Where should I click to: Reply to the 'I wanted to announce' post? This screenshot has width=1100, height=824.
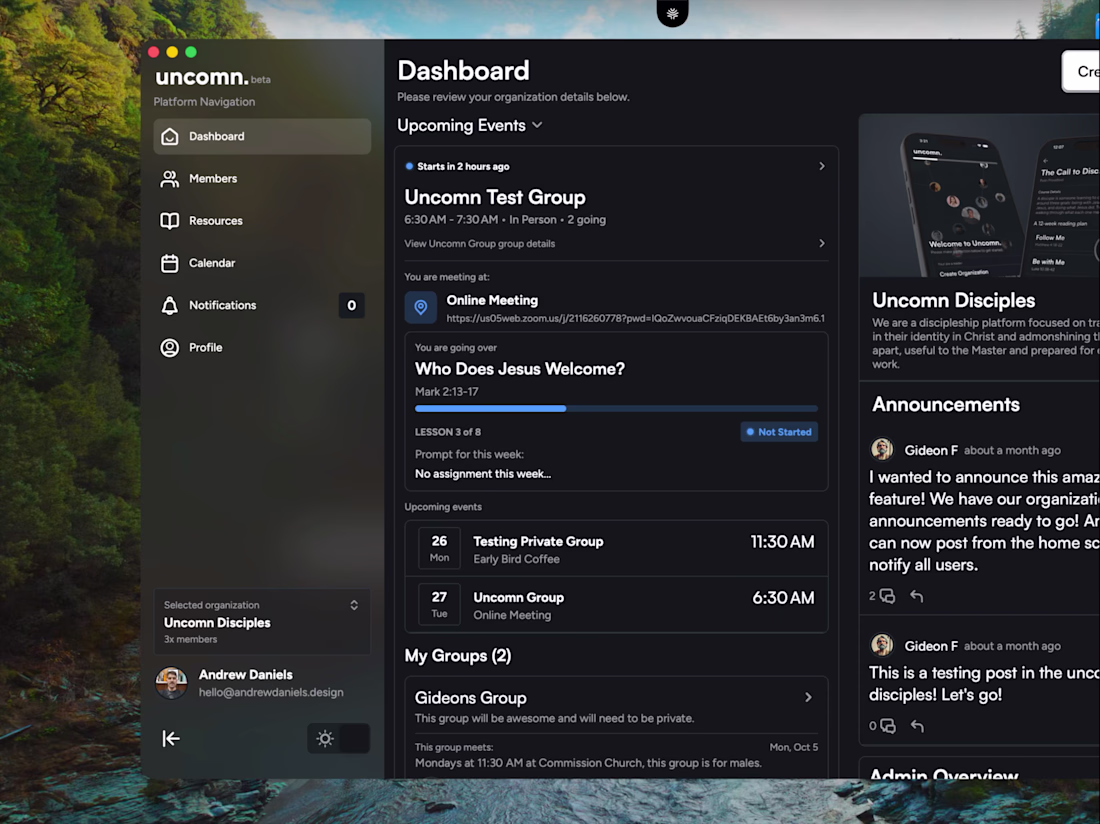point(916,596)
